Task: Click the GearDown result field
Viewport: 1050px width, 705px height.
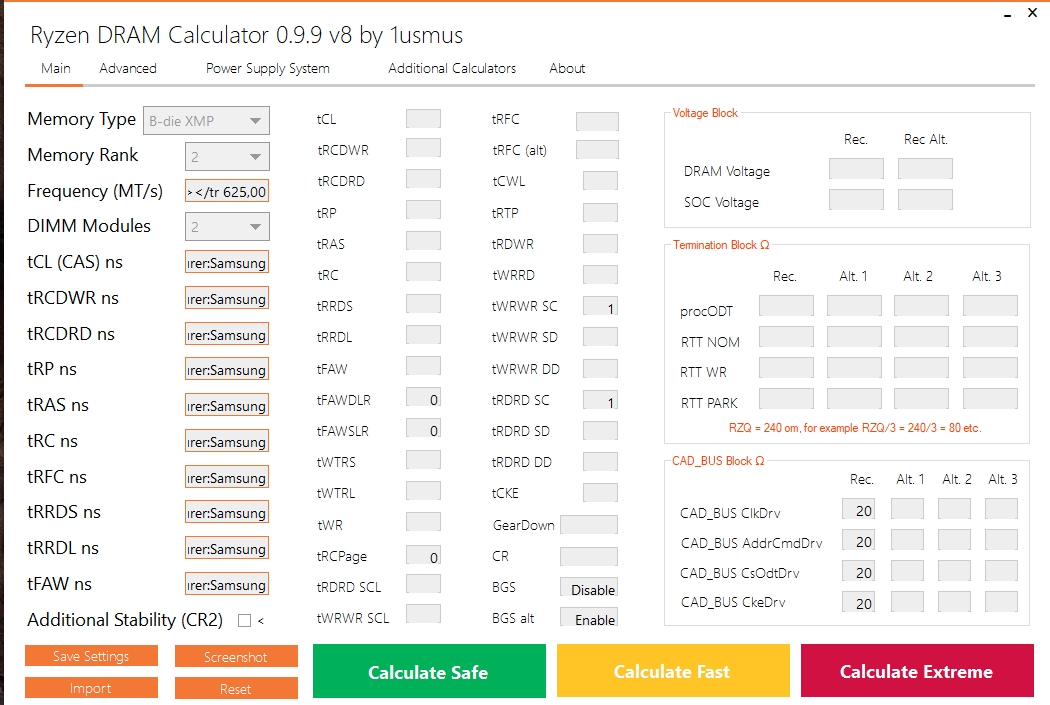Action: pyautogui.click(x=589, y=524)
